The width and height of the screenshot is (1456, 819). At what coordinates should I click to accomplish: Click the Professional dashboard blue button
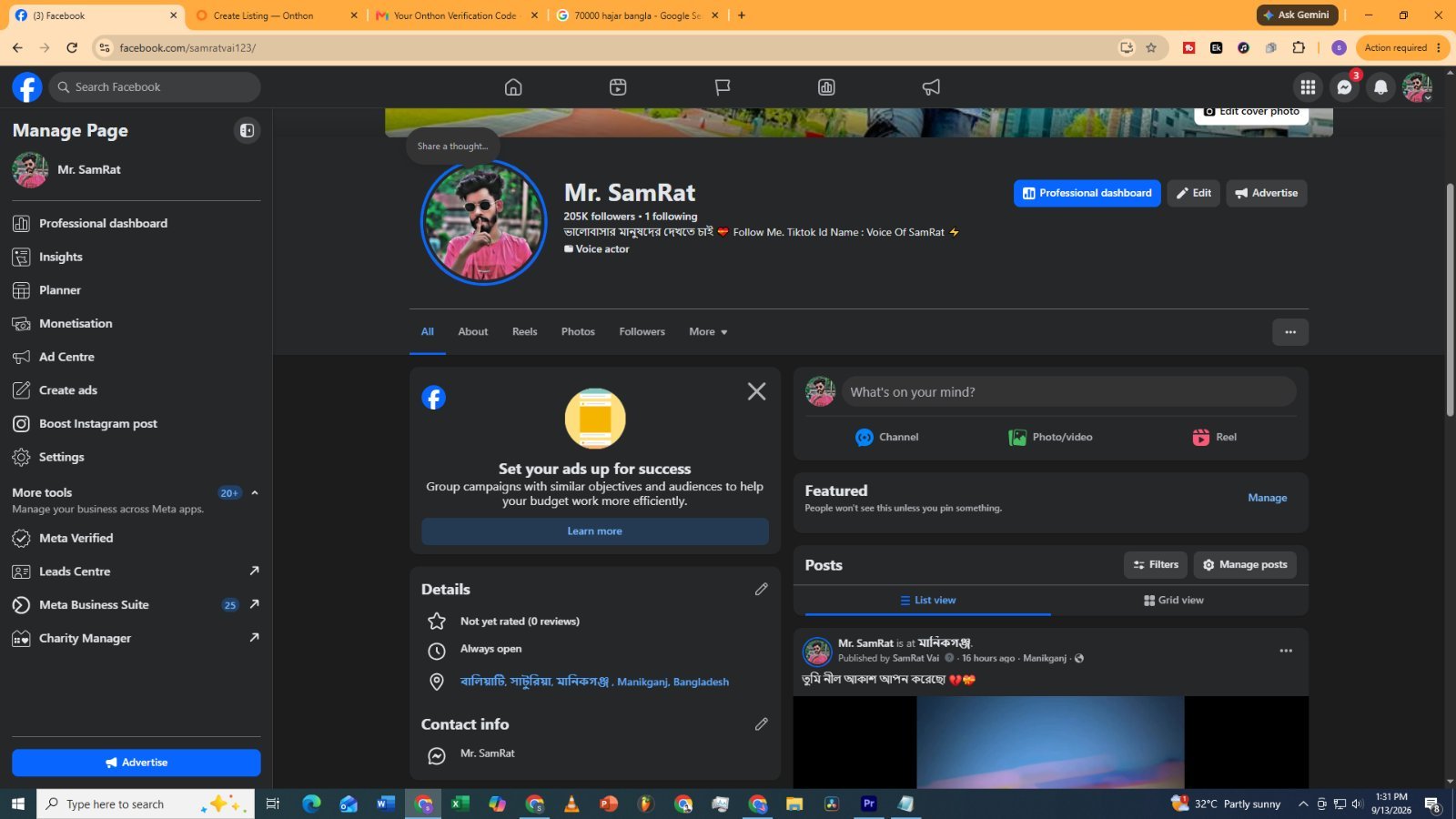pos(1087,193)
